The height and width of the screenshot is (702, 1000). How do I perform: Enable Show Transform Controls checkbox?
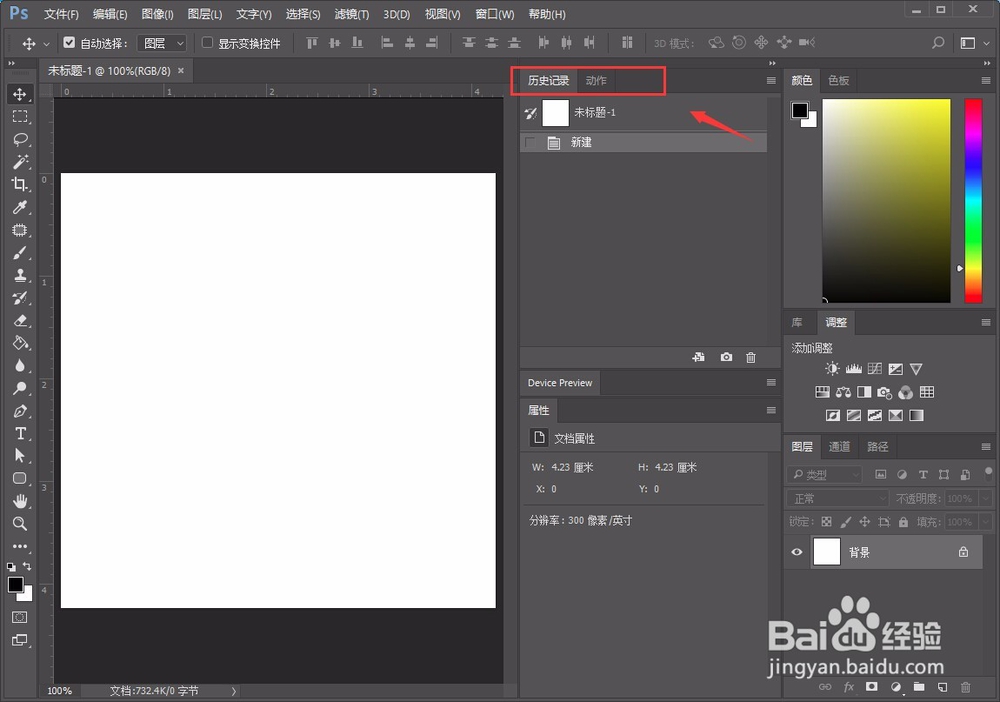[207, 43]
